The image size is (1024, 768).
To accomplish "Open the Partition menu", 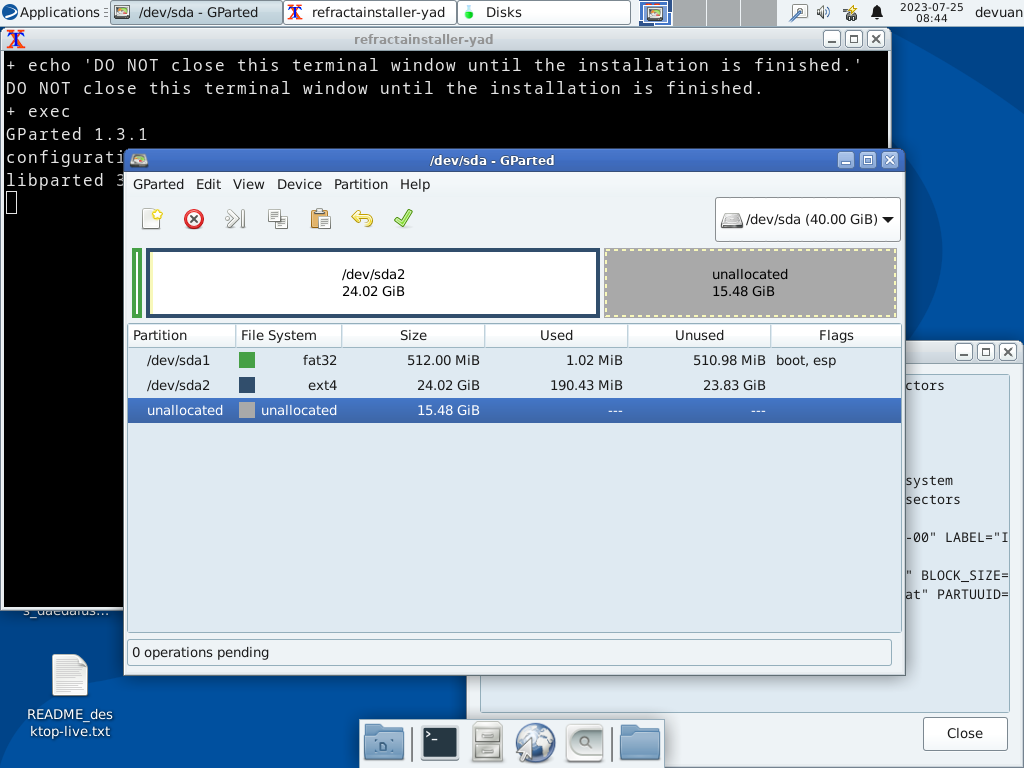I will pos(361,184).
